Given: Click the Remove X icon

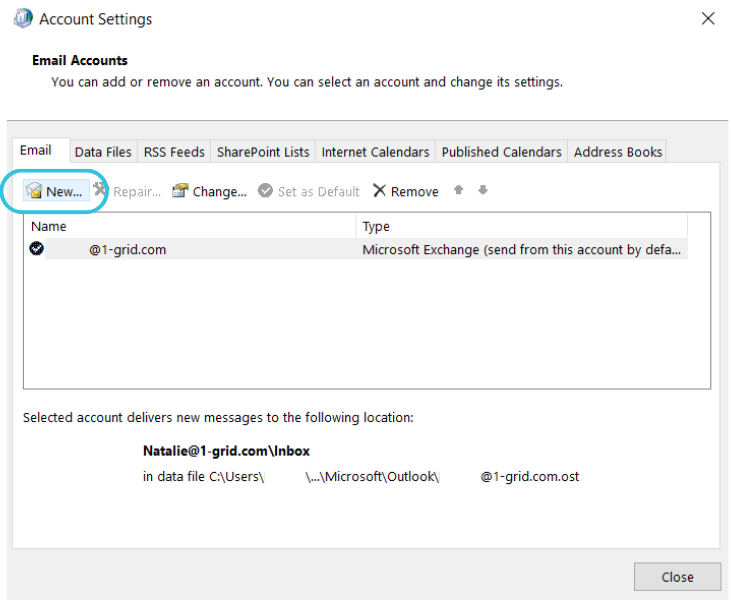Looking at the screenshot, I should (x=379, y=191).
